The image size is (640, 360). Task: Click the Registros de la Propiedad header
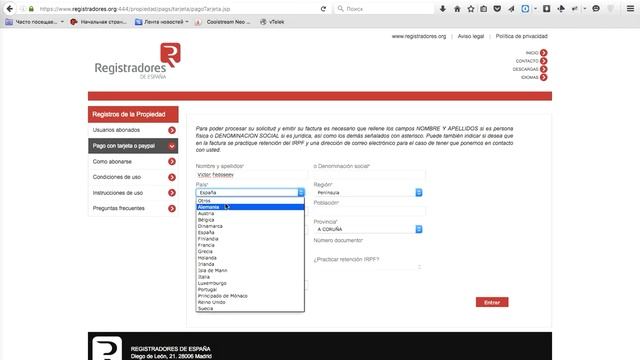click(133, 114)
